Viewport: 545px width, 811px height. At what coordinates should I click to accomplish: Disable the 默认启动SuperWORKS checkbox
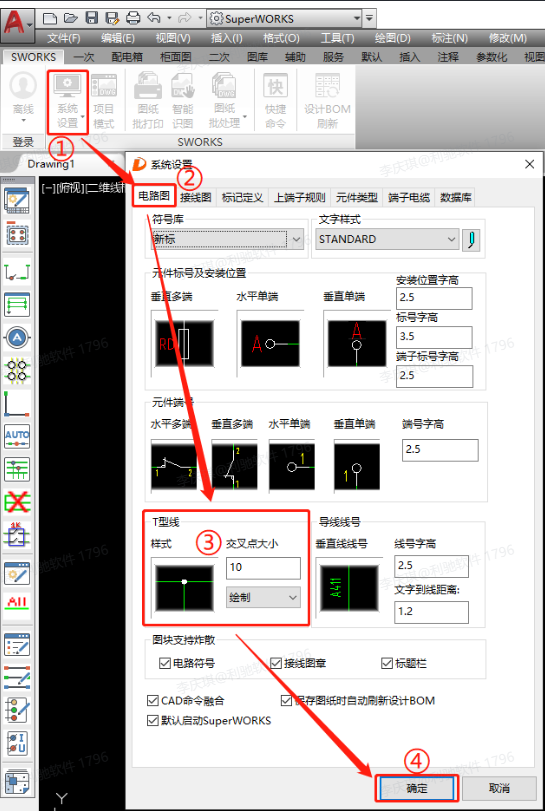point(153,720)
